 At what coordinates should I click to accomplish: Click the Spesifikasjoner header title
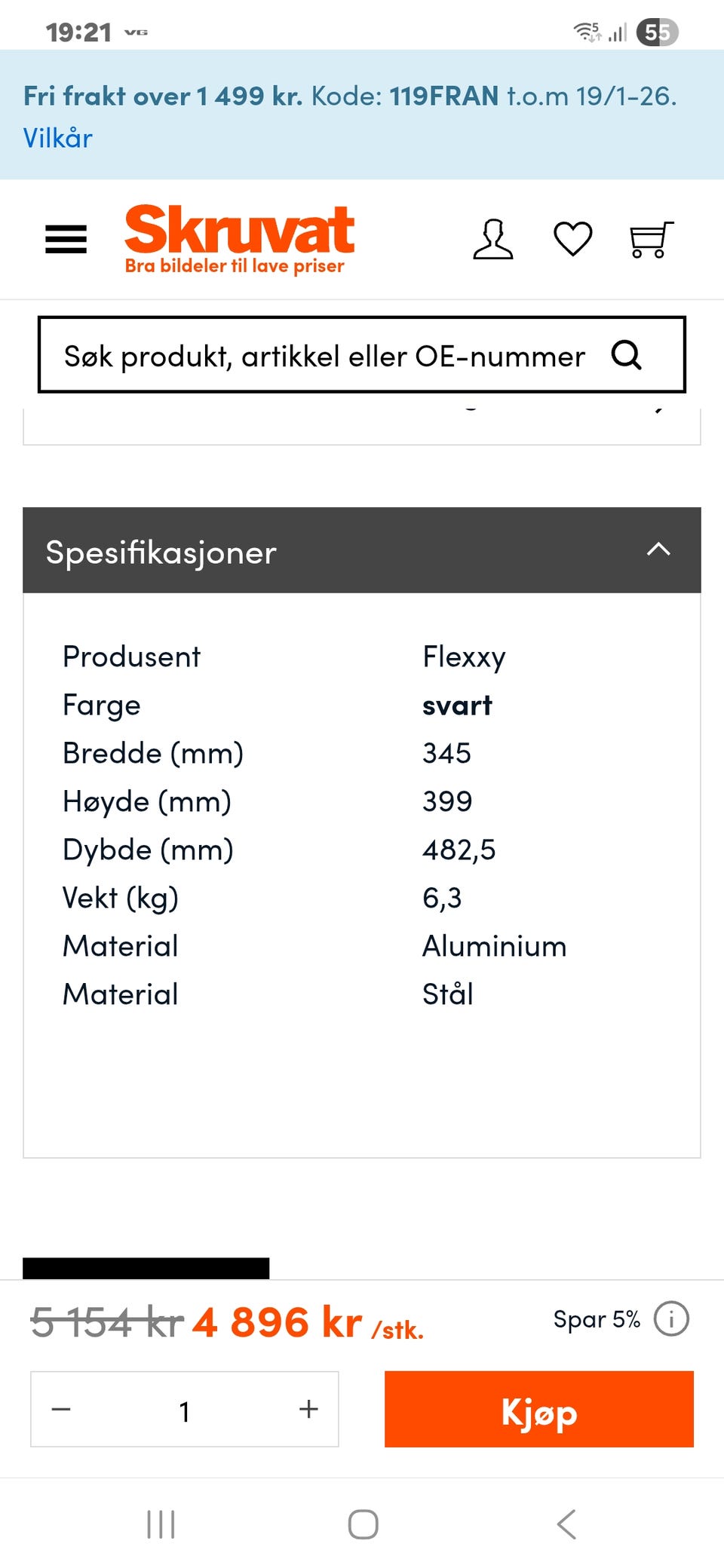pos(161,553)
